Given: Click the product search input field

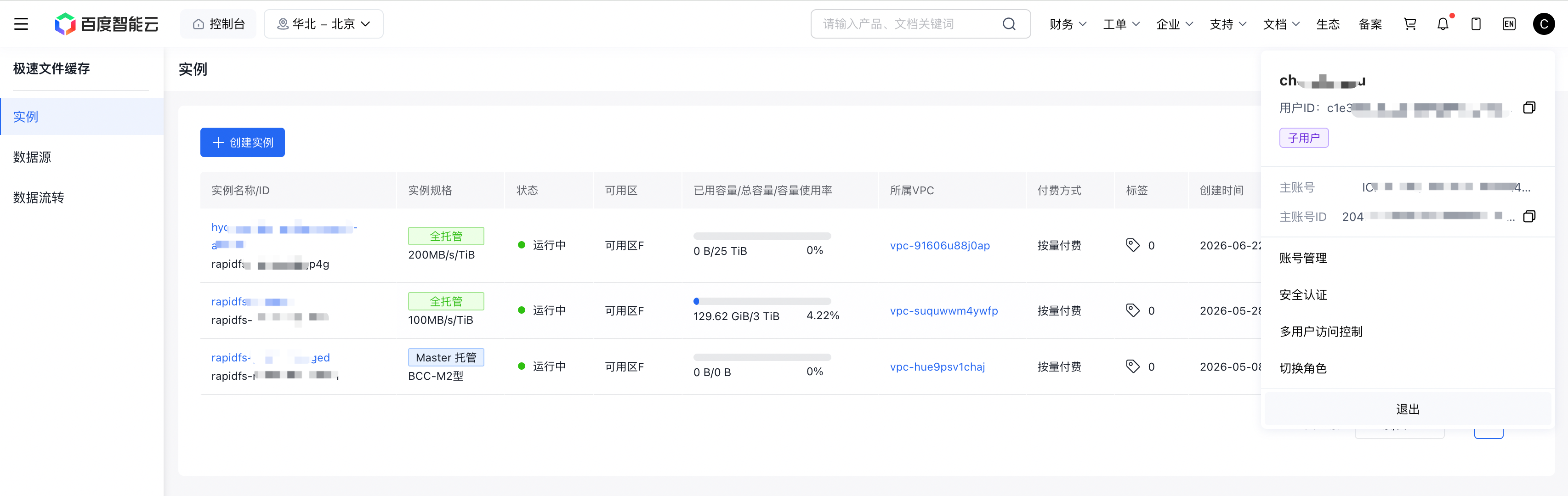Looking at the screenshot, I should pyautogui.click(x=910, y=24).
